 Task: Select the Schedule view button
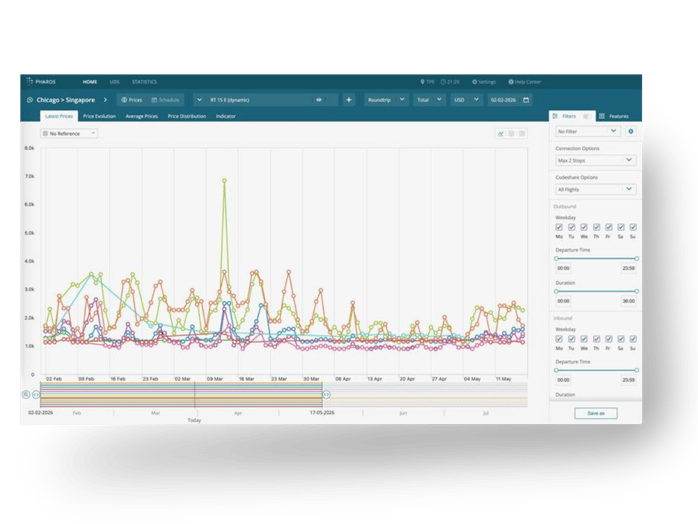click(165, 100)
